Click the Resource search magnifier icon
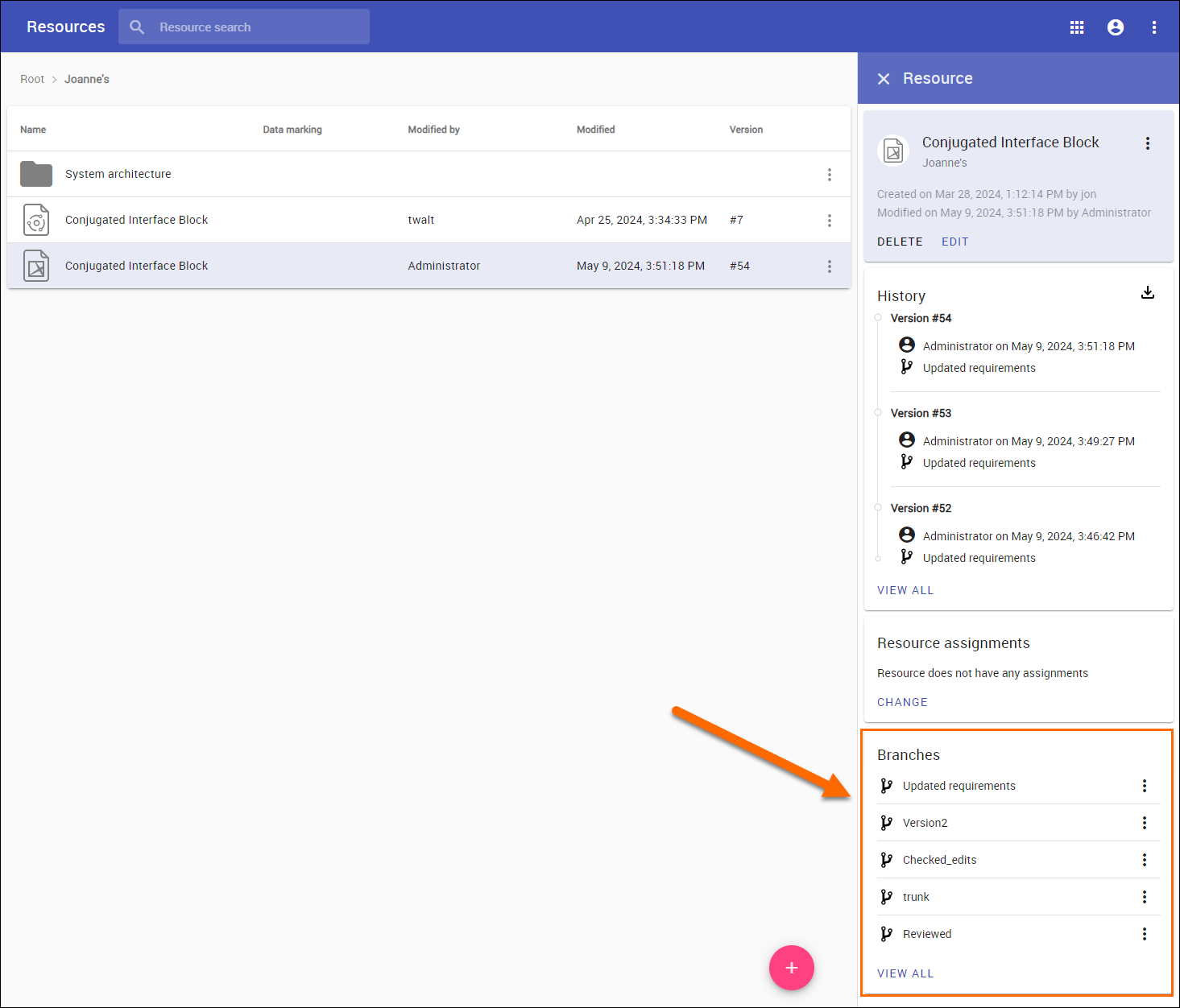 click(x=137, y=27)
